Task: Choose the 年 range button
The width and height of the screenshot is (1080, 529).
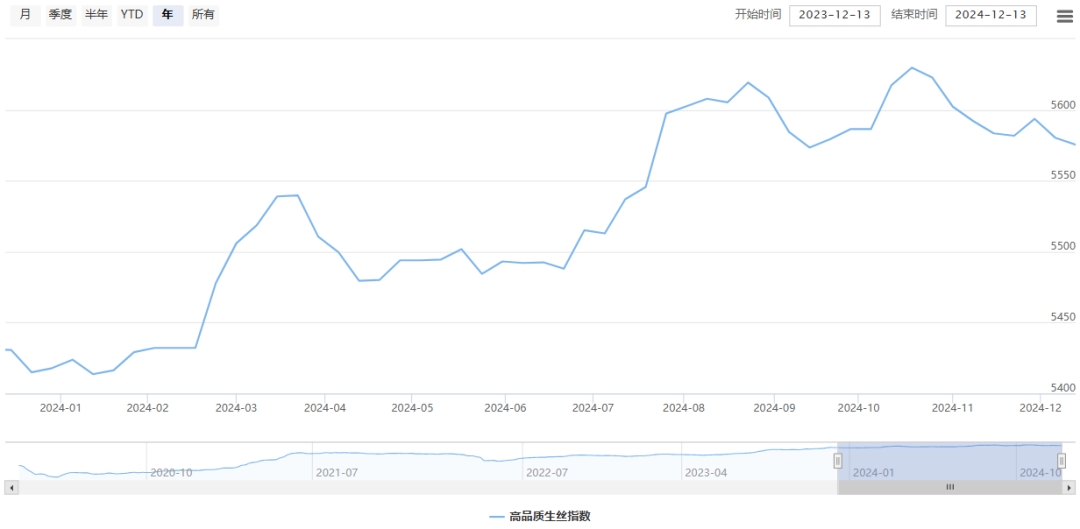Action: tap(167, 15)
